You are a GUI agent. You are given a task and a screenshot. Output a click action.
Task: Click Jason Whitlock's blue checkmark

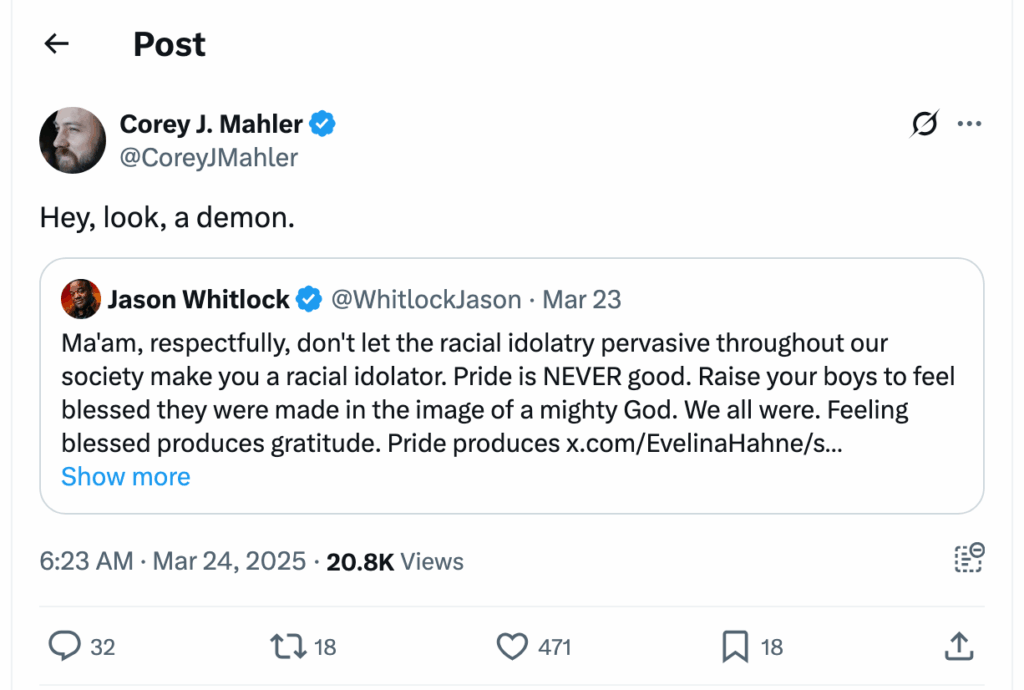pyautogui.click(x=308, y=299)
